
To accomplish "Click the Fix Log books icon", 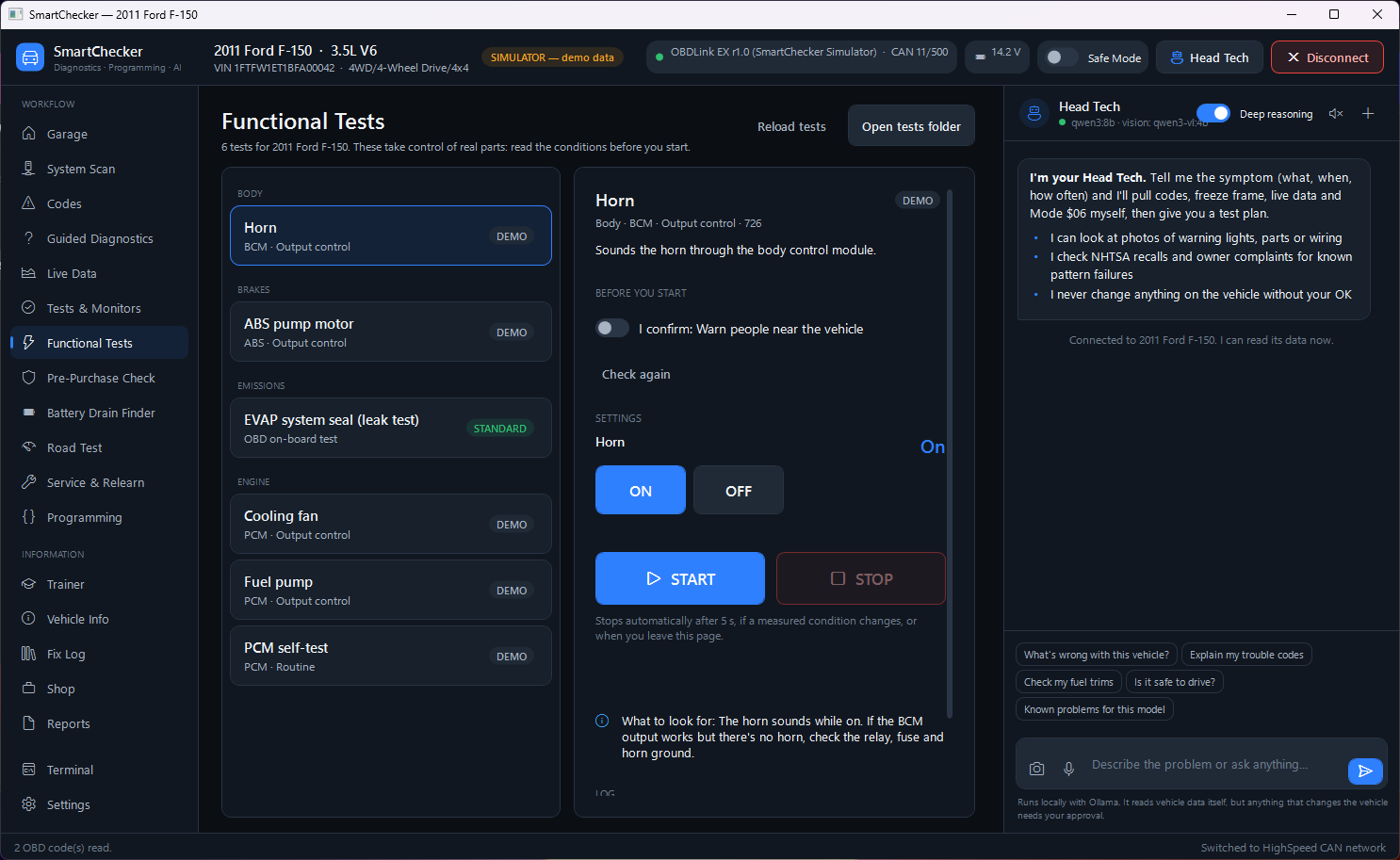I will pos(29,654).
